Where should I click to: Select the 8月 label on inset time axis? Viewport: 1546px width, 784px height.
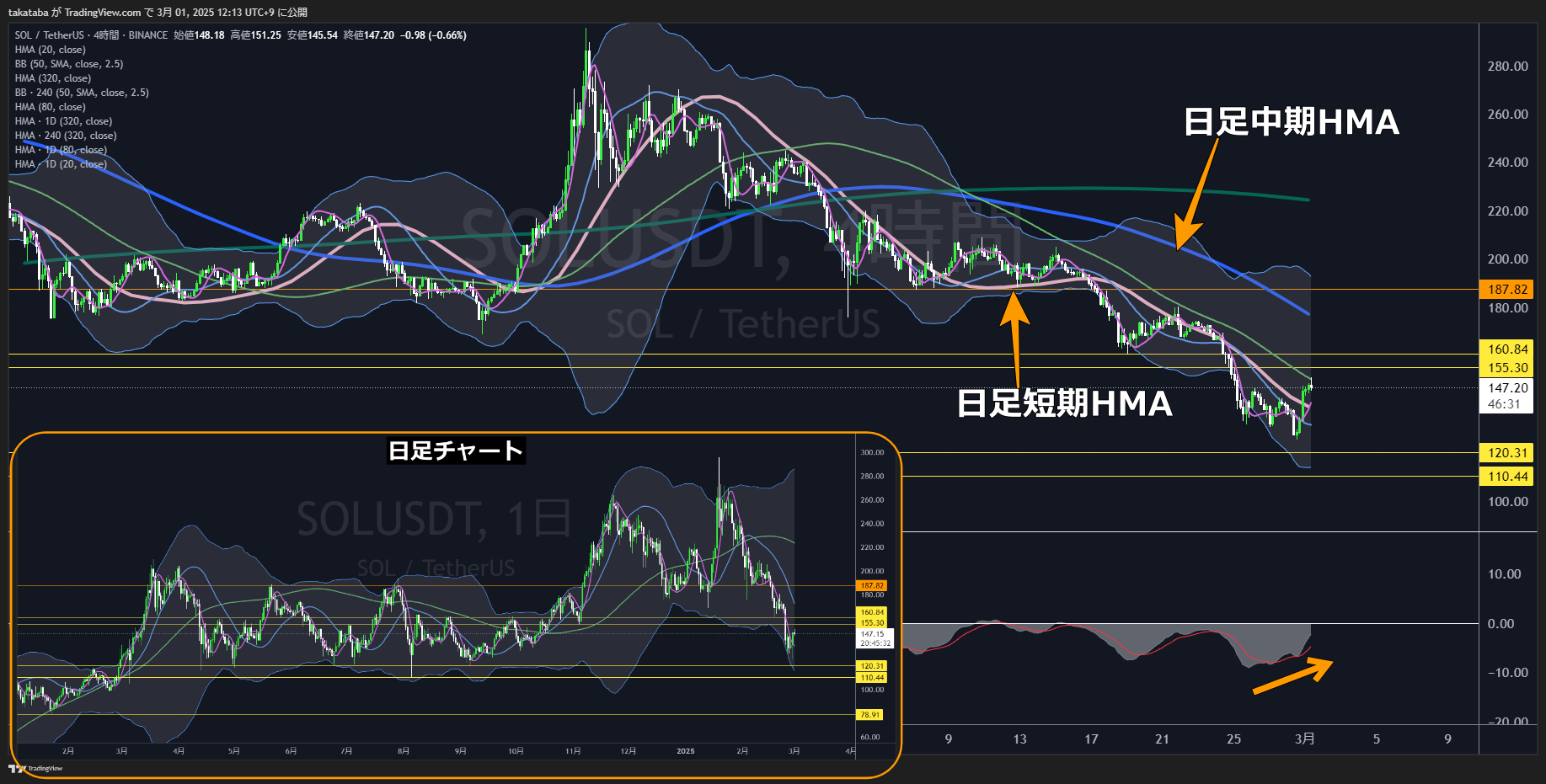[404, 751]
